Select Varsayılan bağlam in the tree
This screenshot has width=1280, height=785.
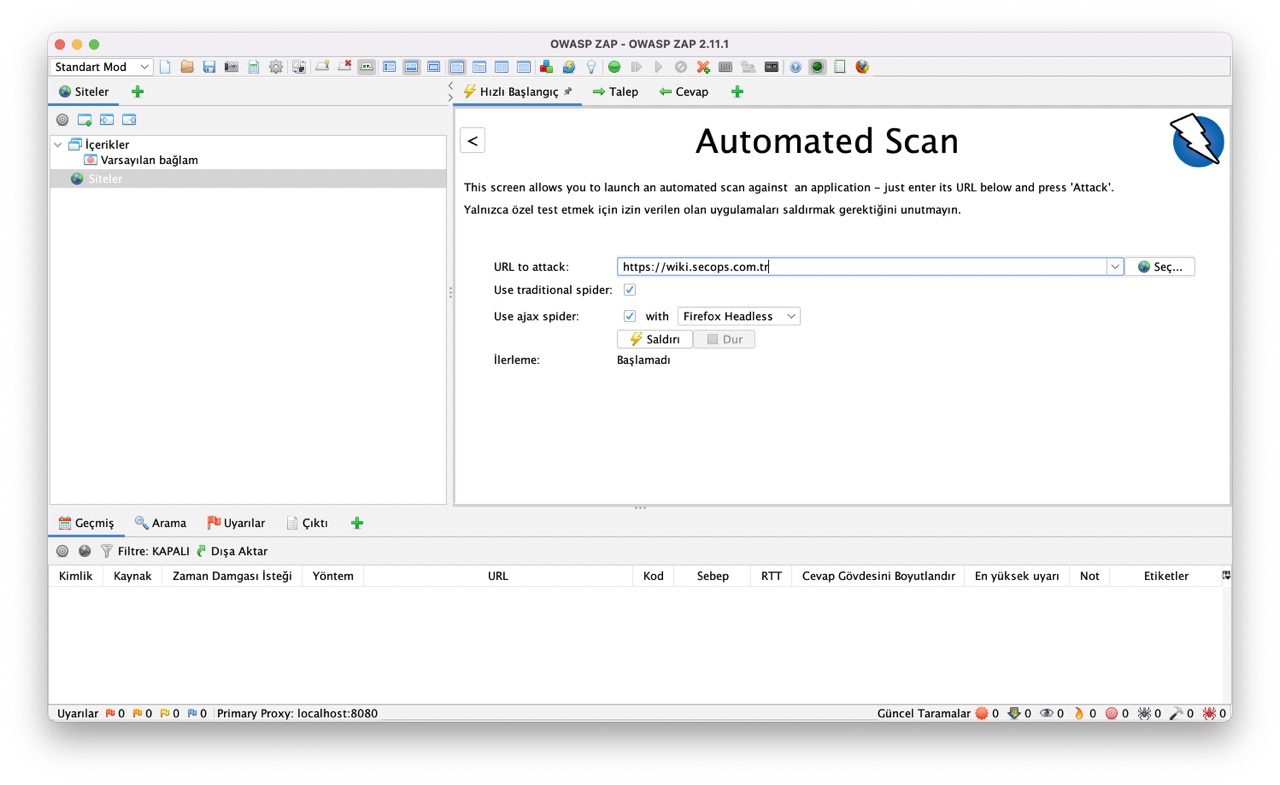[149, 160]
